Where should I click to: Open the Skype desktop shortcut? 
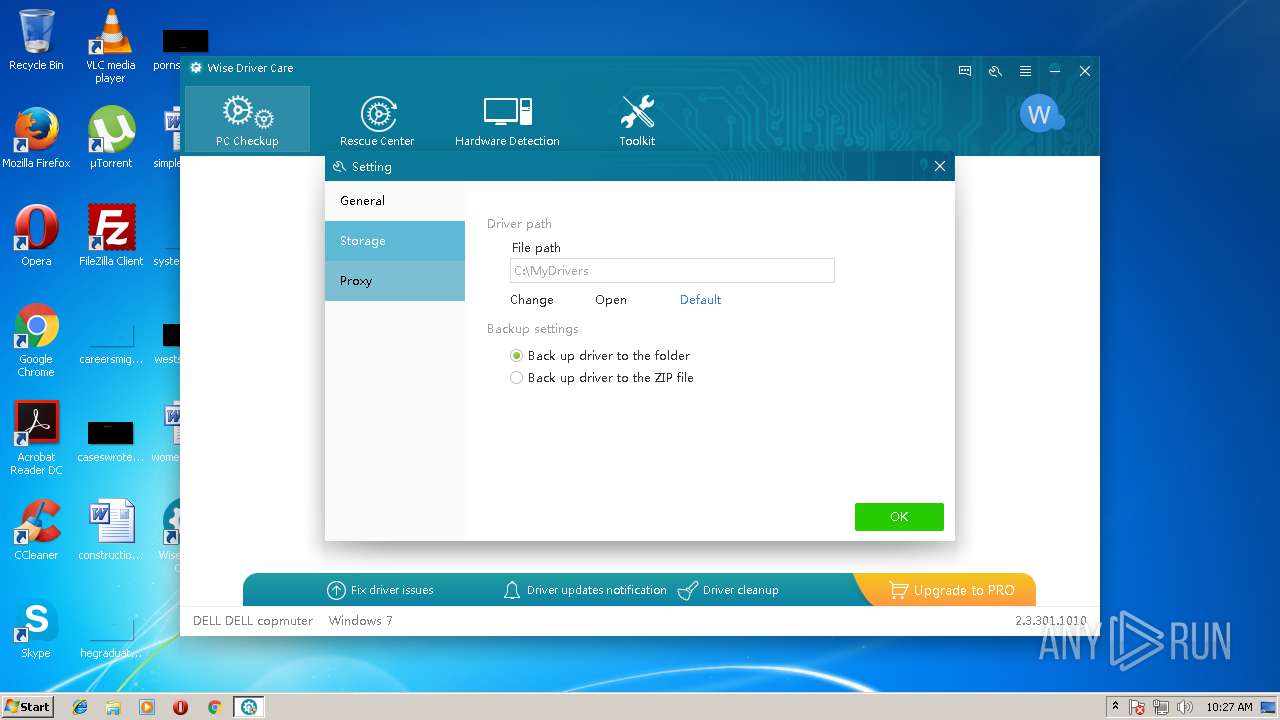(36, 628)
